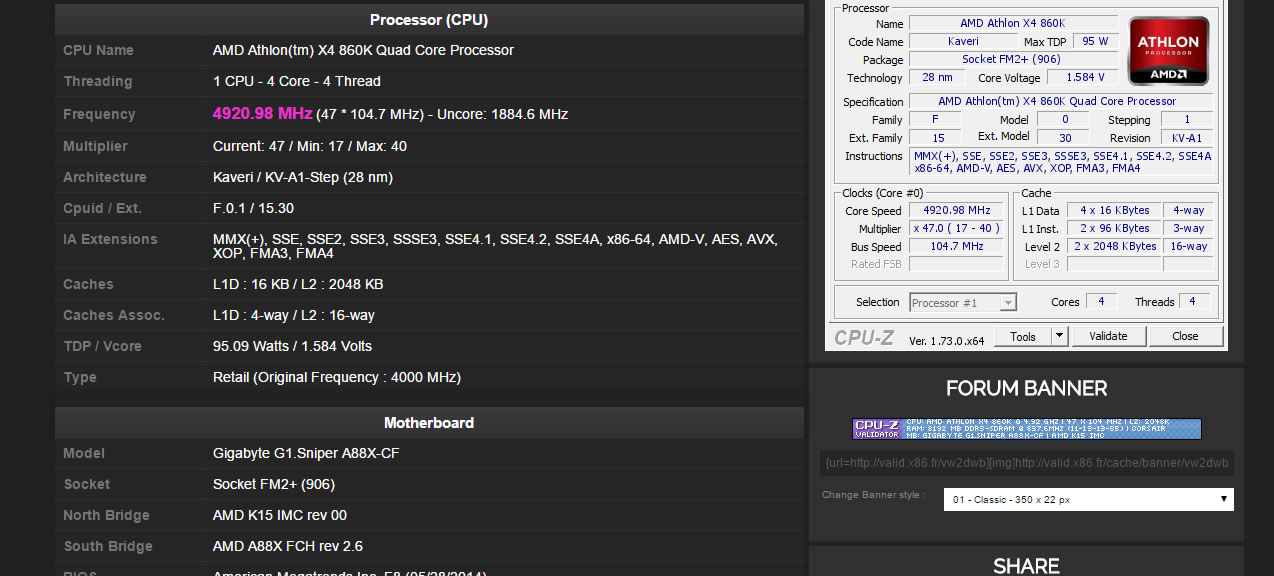Screen dimensions: 1274x576
Task: Click the Processor (CPU) section header
Action: point(429,20)
